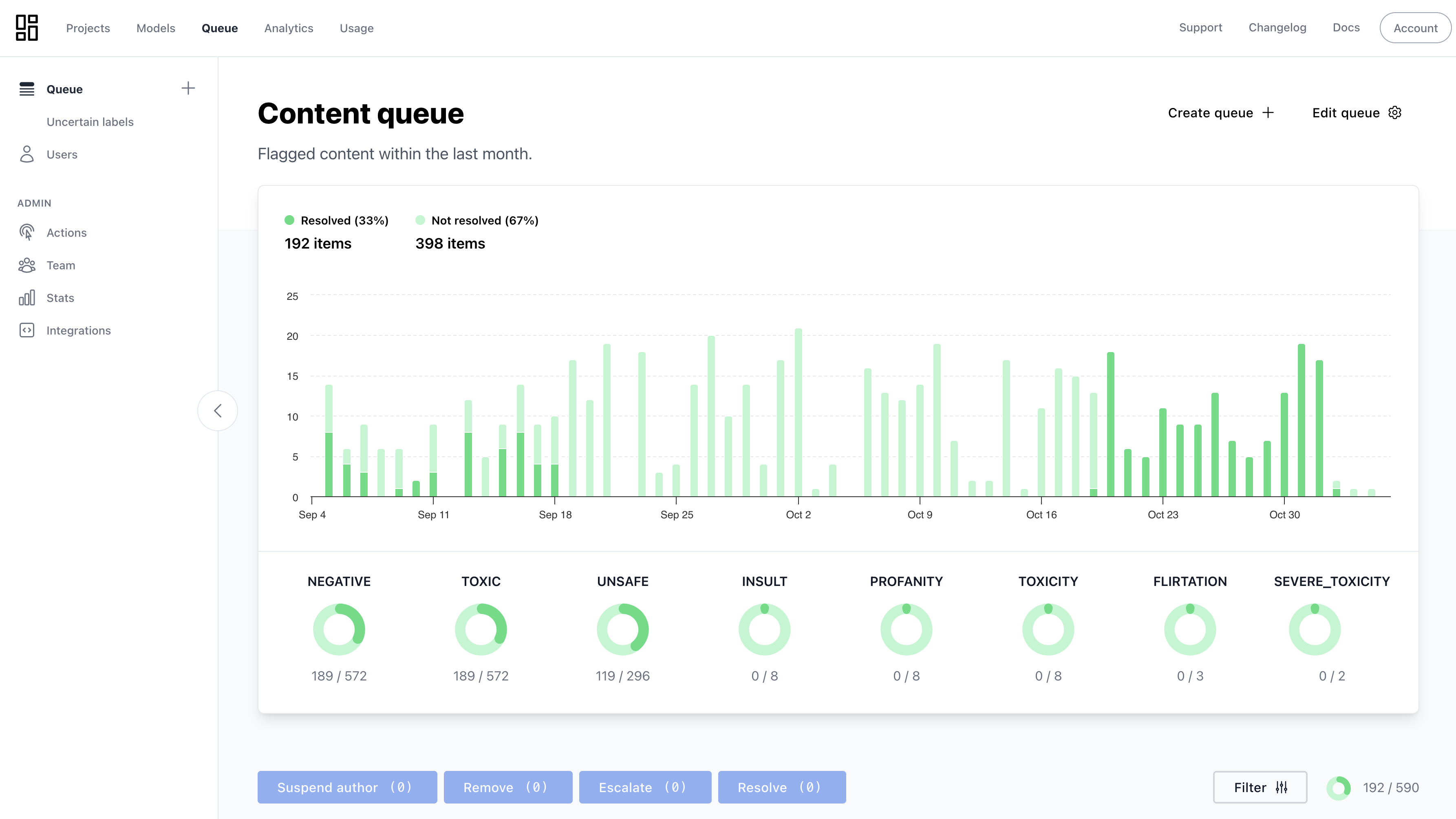Image resolution: width=1456 pixels, height=819 pixels.
Task: Click the Actions pointer icon
Action: (26, 232)
